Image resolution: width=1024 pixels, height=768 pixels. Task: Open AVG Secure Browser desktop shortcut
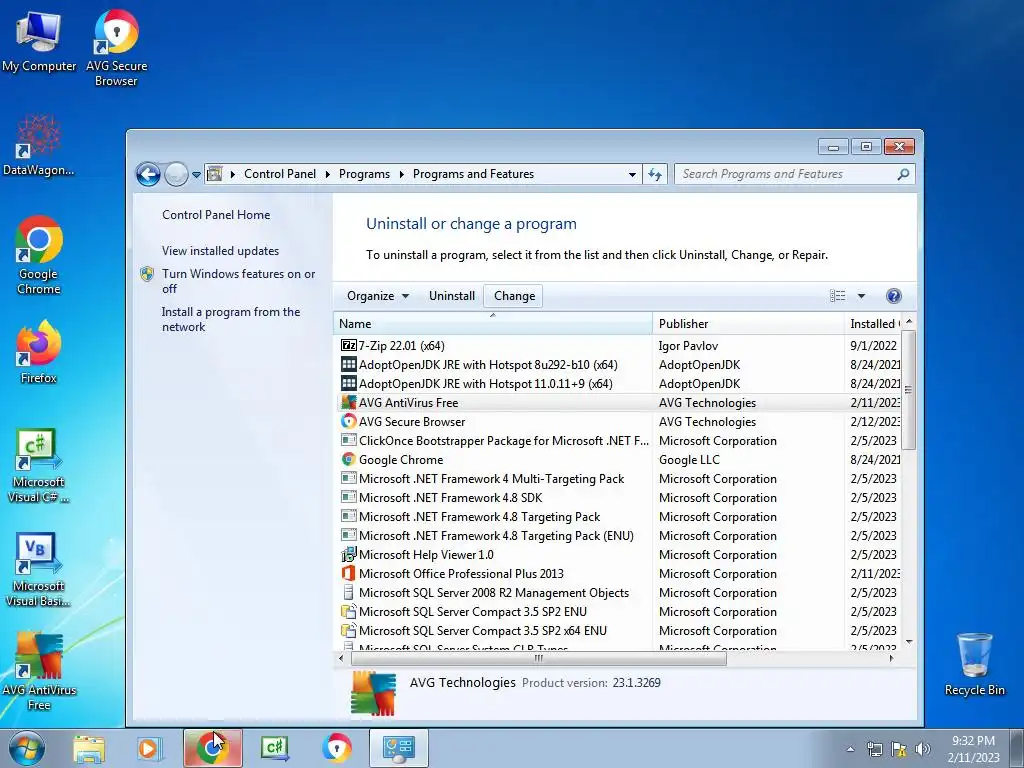point(116,47)
